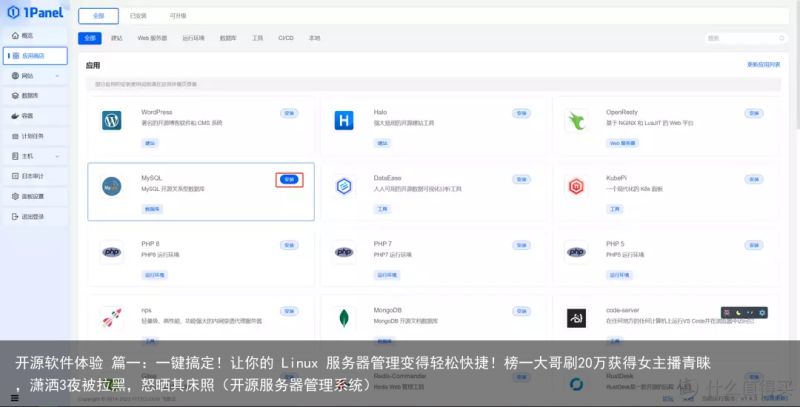Viewport: 800px width, 407px height.
Task: Install Halo with its 安装 button
Action: pos(521,113)
